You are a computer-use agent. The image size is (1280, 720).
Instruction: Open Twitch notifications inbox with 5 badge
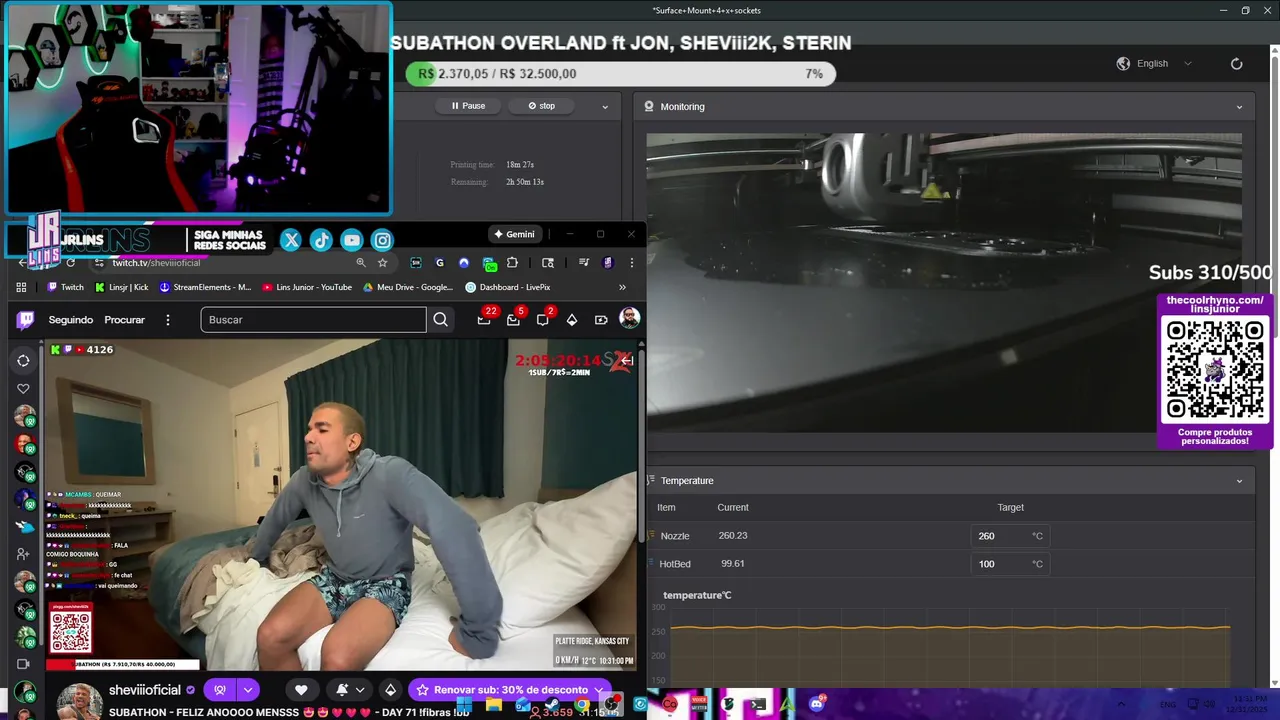513,320
